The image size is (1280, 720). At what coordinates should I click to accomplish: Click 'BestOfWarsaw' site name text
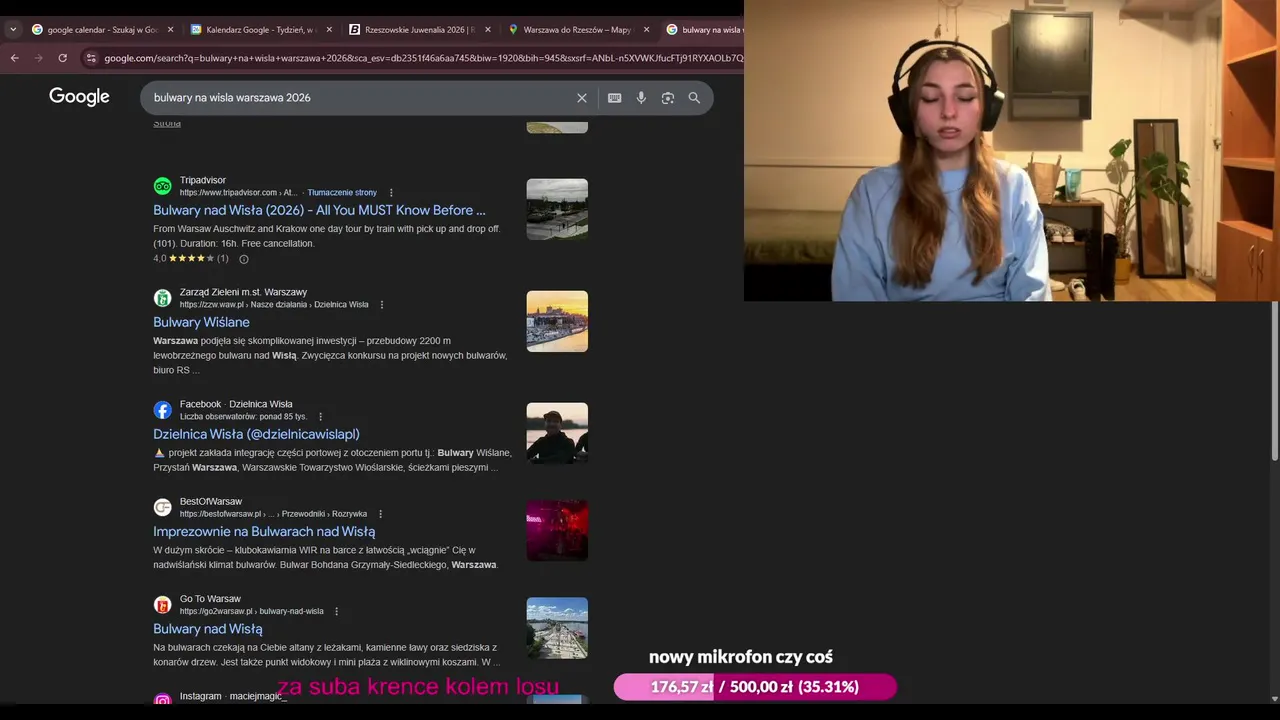coord(211,501)
